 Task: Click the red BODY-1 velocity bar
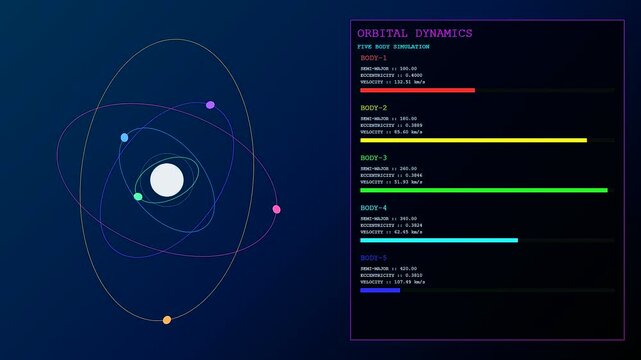417,90
